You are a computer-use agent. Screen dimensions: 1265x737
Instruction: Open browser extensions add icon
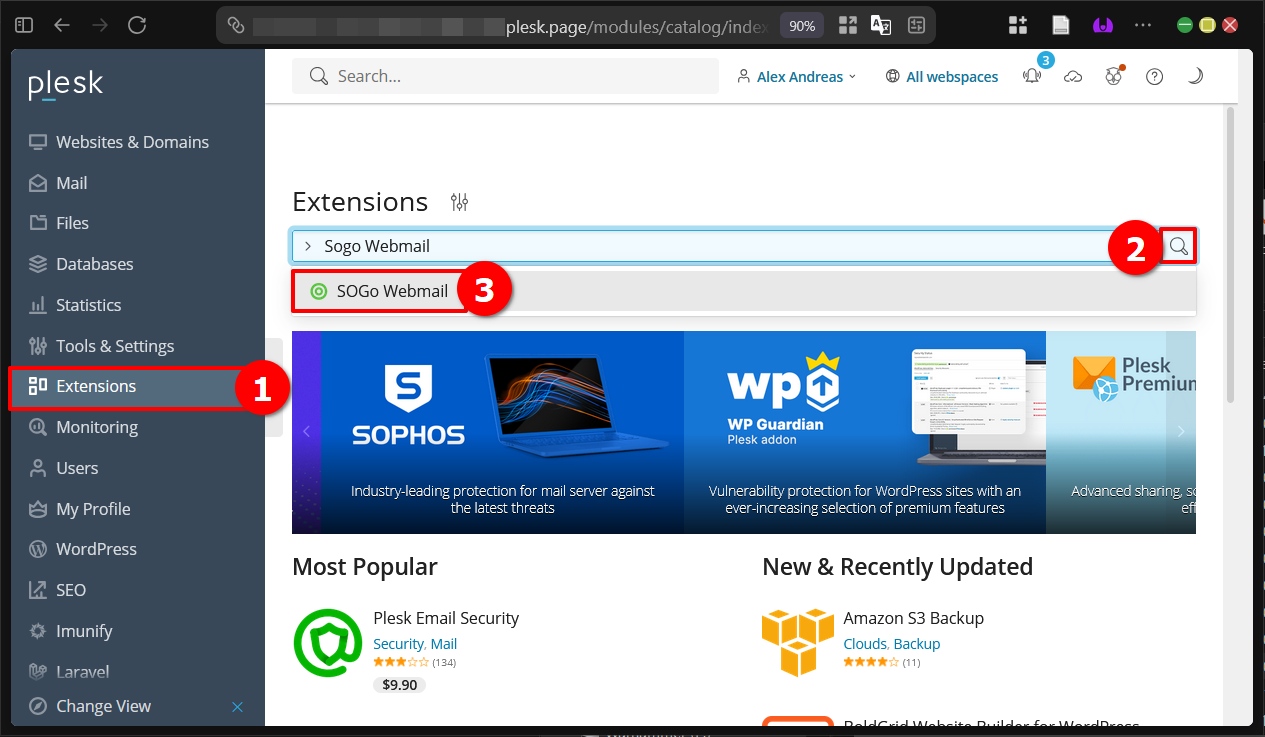point(1018,25)
